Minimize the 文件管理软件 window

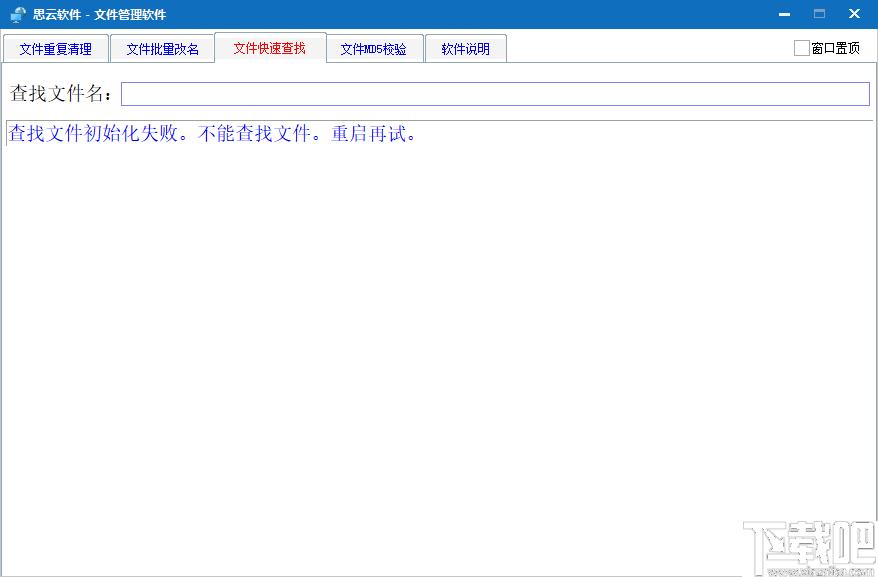pos(784,14)
